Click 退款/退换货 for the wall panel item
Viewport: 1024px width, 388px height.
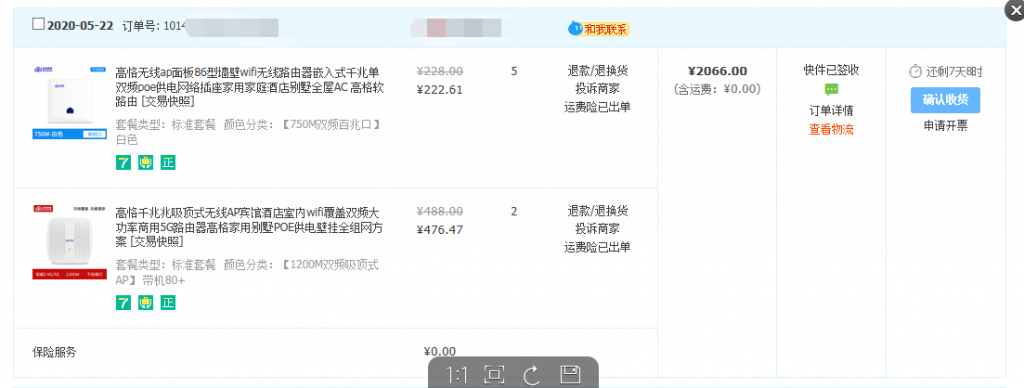point(598,71)
